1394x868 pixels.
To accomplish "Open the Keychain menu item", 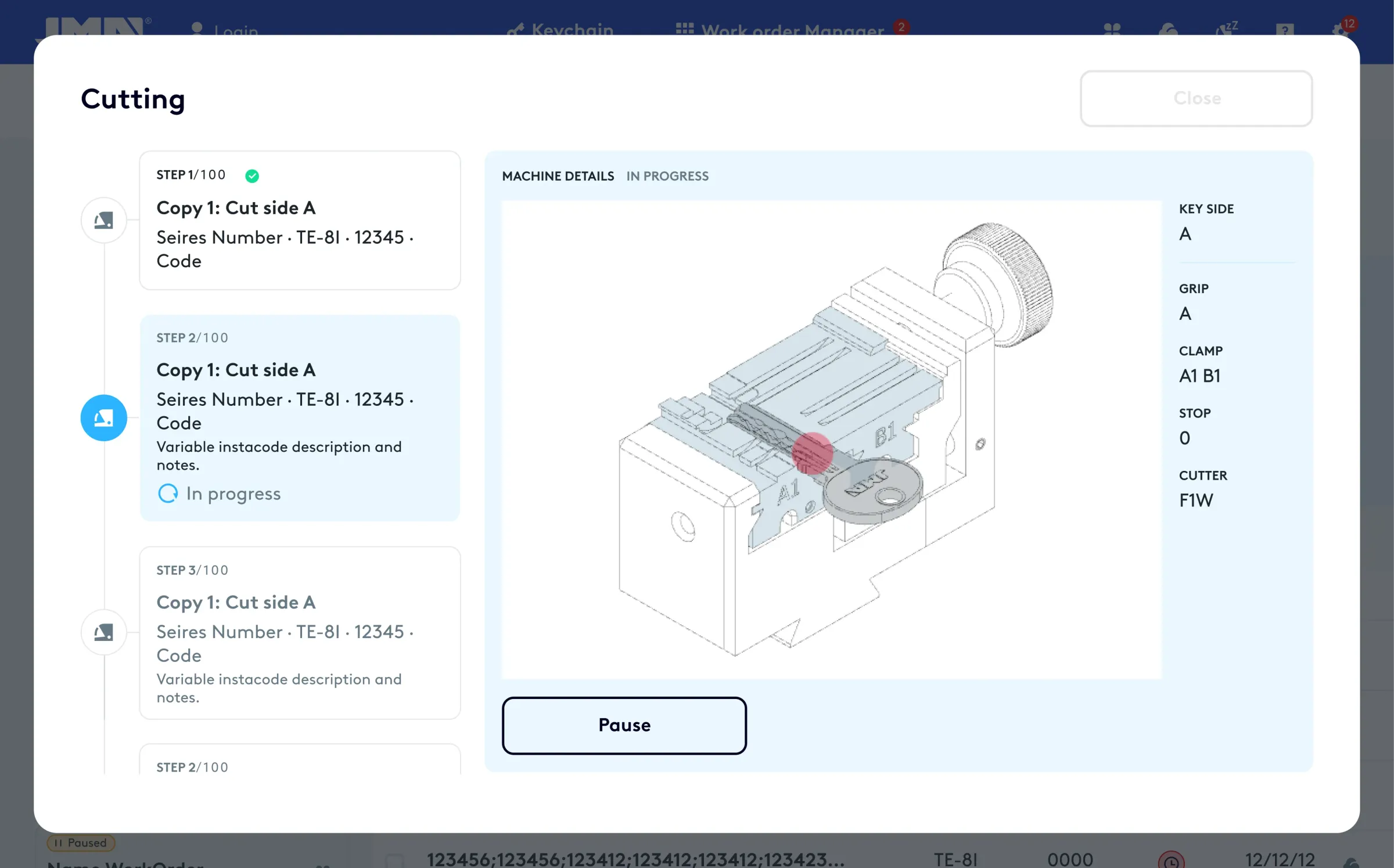I will (x=561, y=29).
